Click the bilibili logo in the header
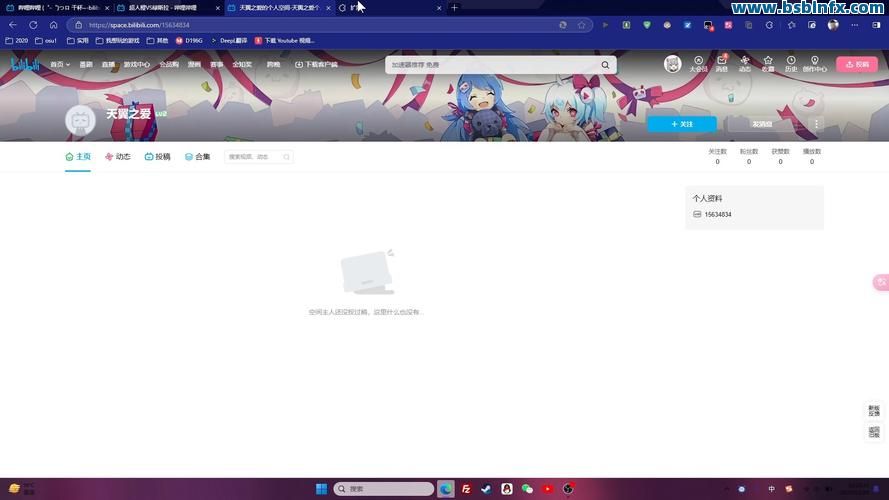This screenshot has width=889, height=500. click(x=26, y=64)
